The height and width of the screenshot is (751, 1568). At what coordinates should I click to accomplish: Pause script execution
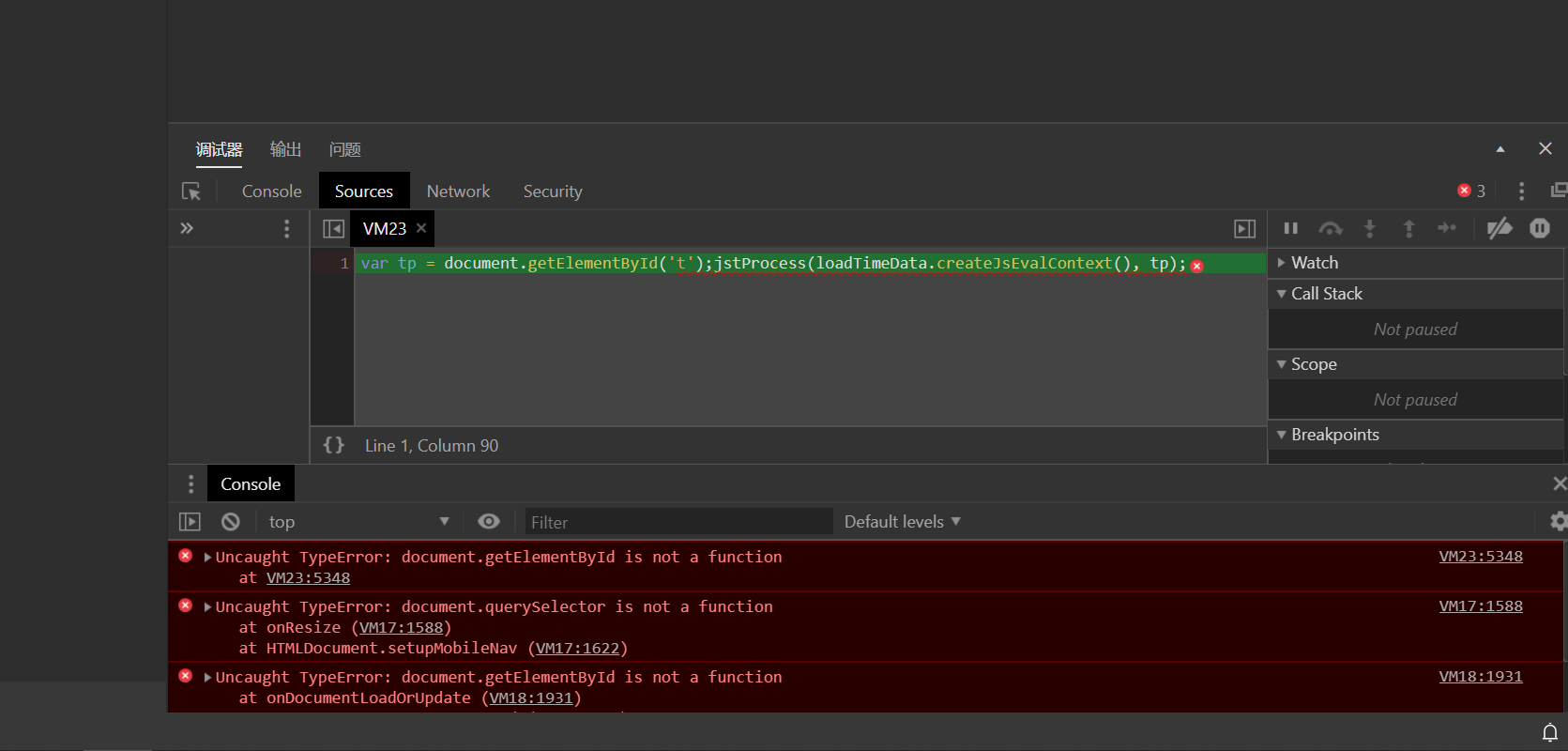(x=1291, y=228)
